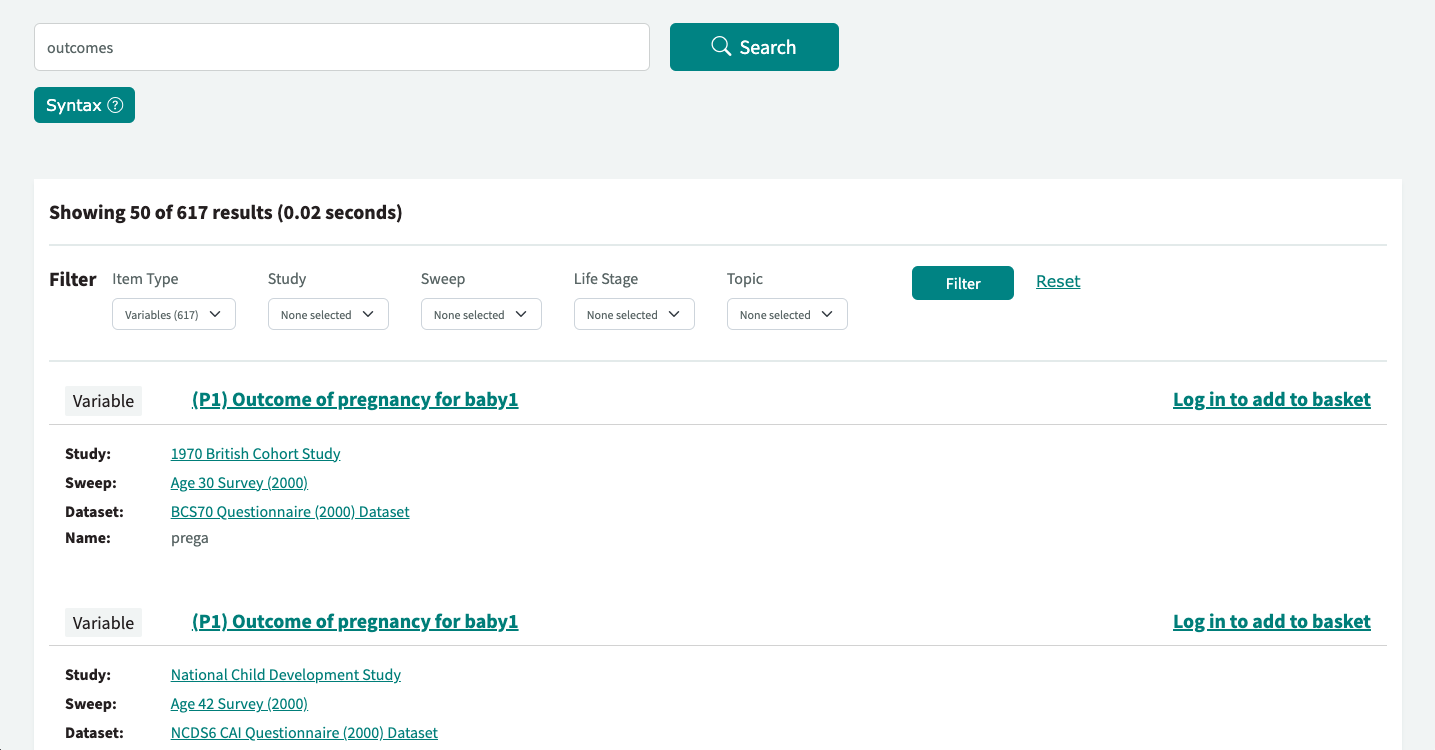Click the Search button

click(754, 46)
